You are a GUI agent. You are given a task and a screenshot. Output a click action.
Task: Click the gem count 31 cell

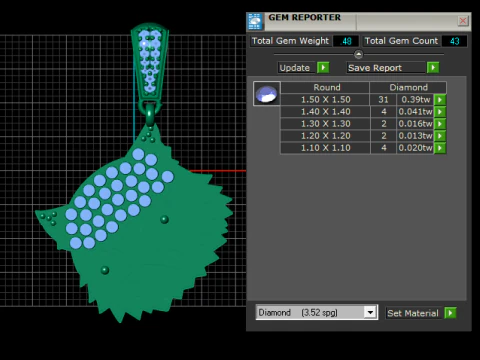tap(383, 100)
